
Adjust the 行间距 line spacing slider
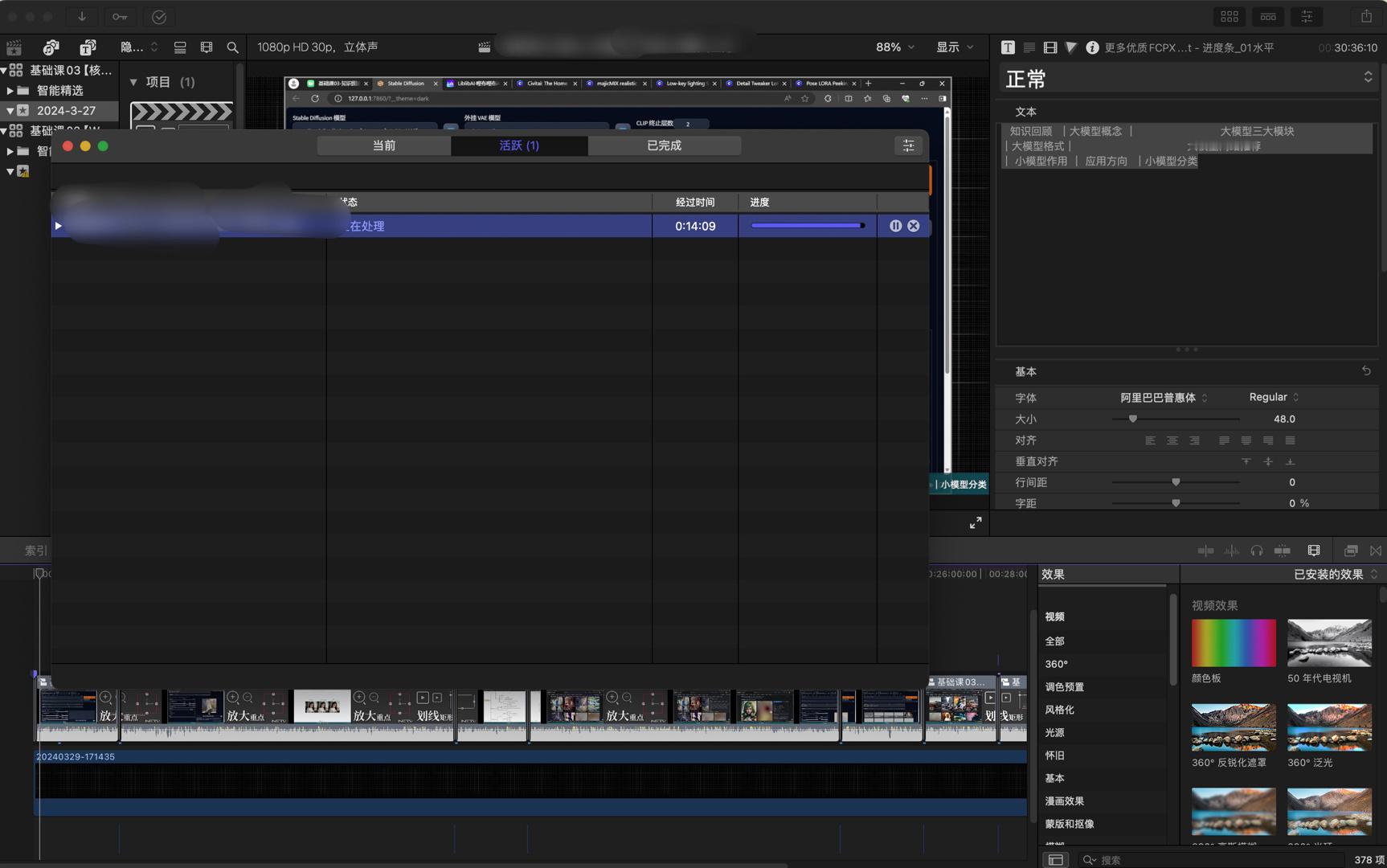[1176, 482]
